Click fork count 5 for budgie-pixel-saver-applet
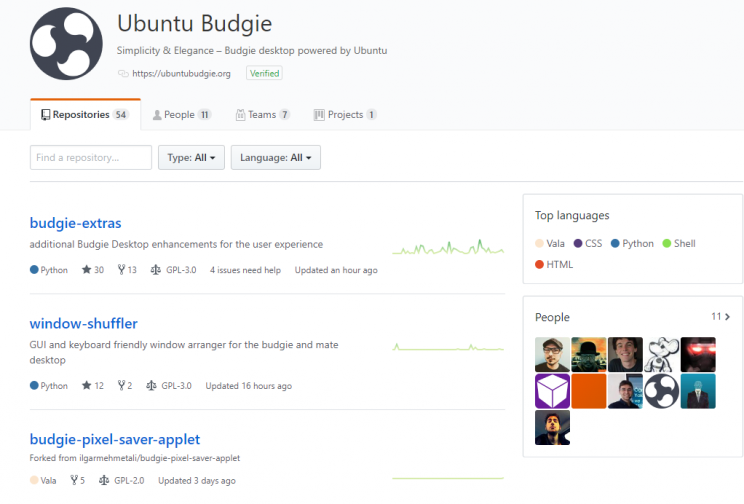This screenshot has height=504, width=744. pyautogui.click(x=78, y=481)
